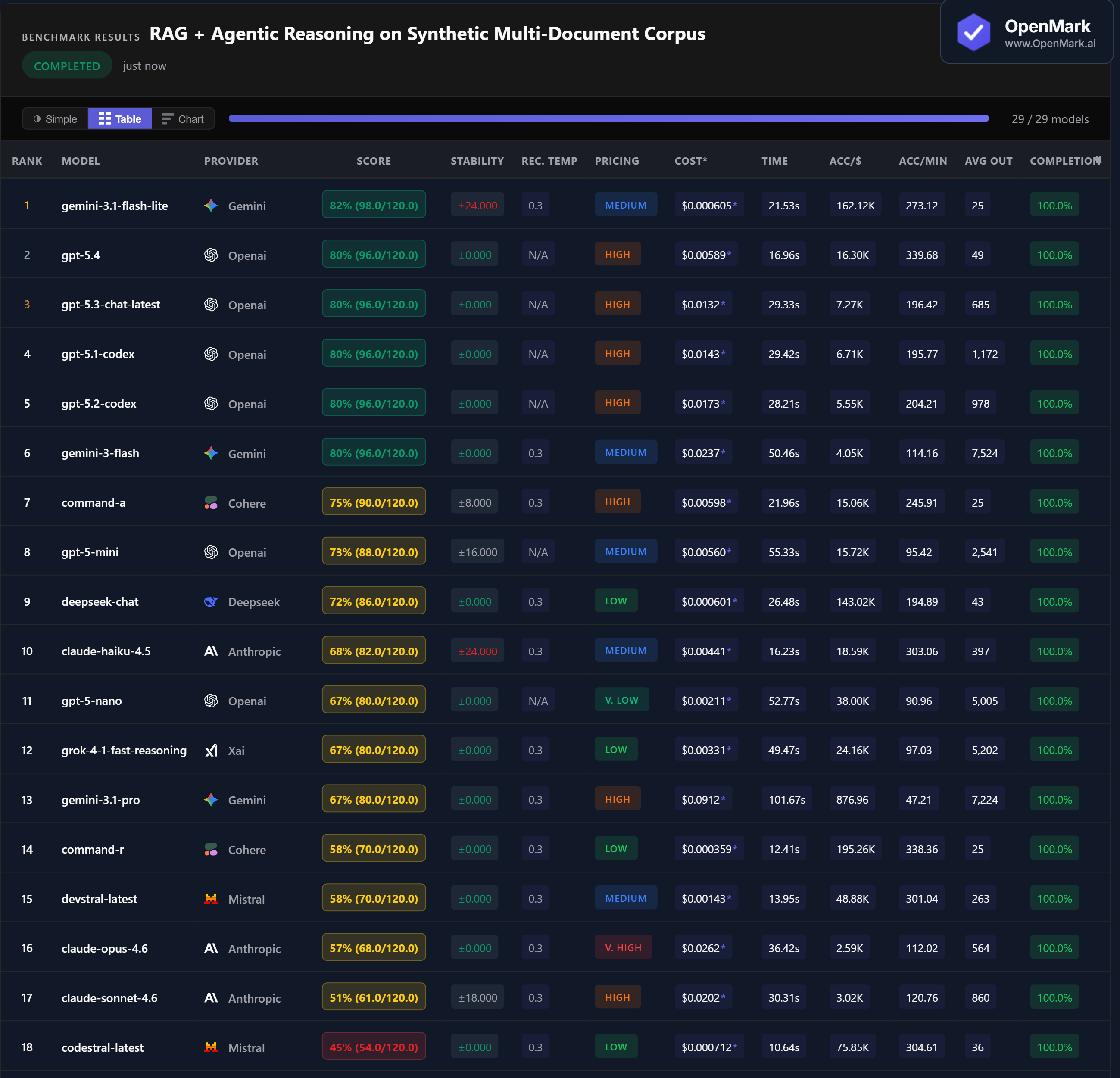Switch to the Table view
The width and height of the screenshot is (1120, 1078).
coord(120,119)
